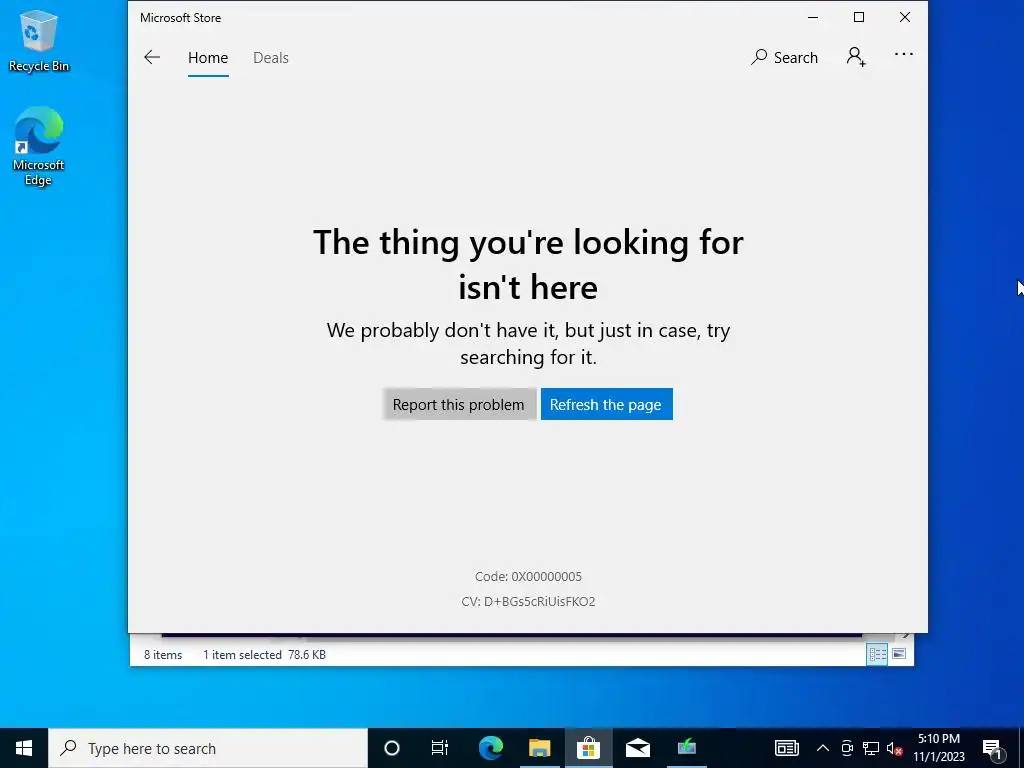1024x768 pixels.
Task: Open Cortana from the taskbar
Action: tap(391, 748)
